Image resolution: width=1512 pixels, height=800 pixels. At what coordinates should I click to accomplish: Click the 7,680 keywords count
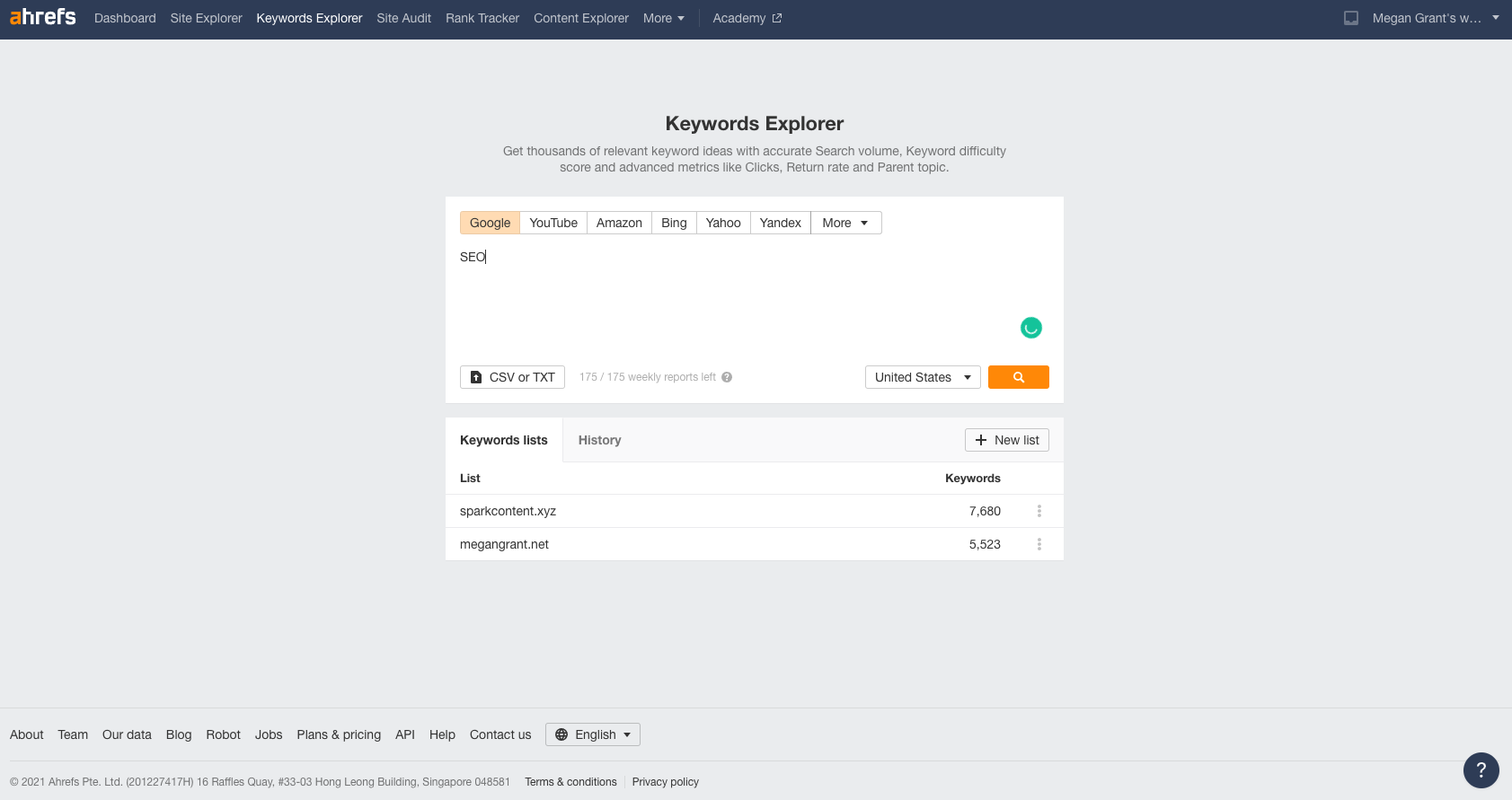tap(985, 511)
